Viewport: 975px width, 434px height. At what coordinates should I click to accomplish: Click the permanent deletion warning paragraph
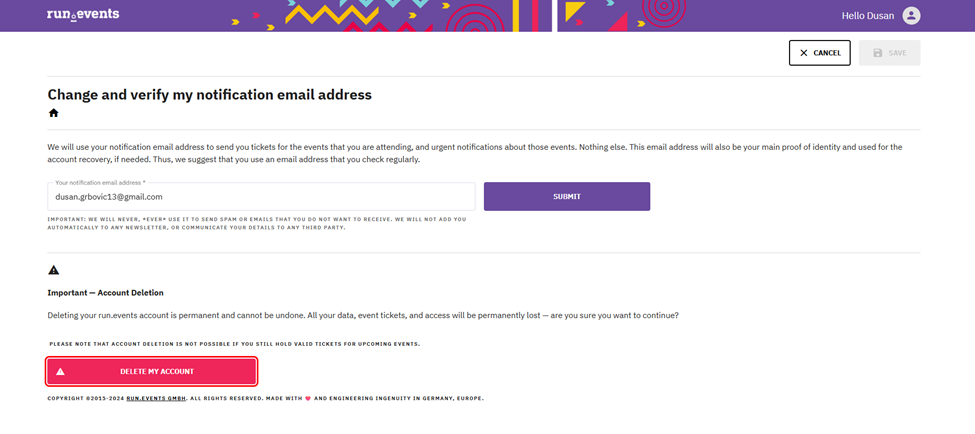pos(362,315)
